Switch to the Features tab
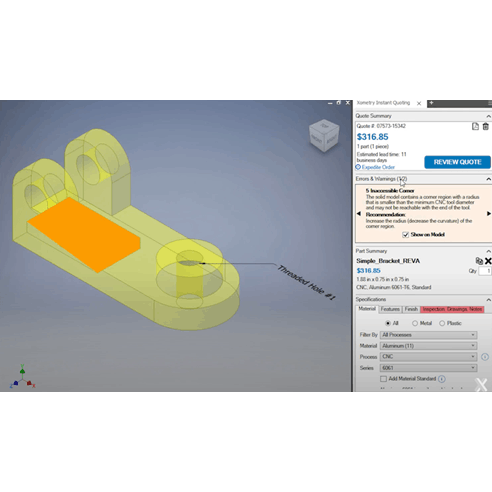 (390, 309)
